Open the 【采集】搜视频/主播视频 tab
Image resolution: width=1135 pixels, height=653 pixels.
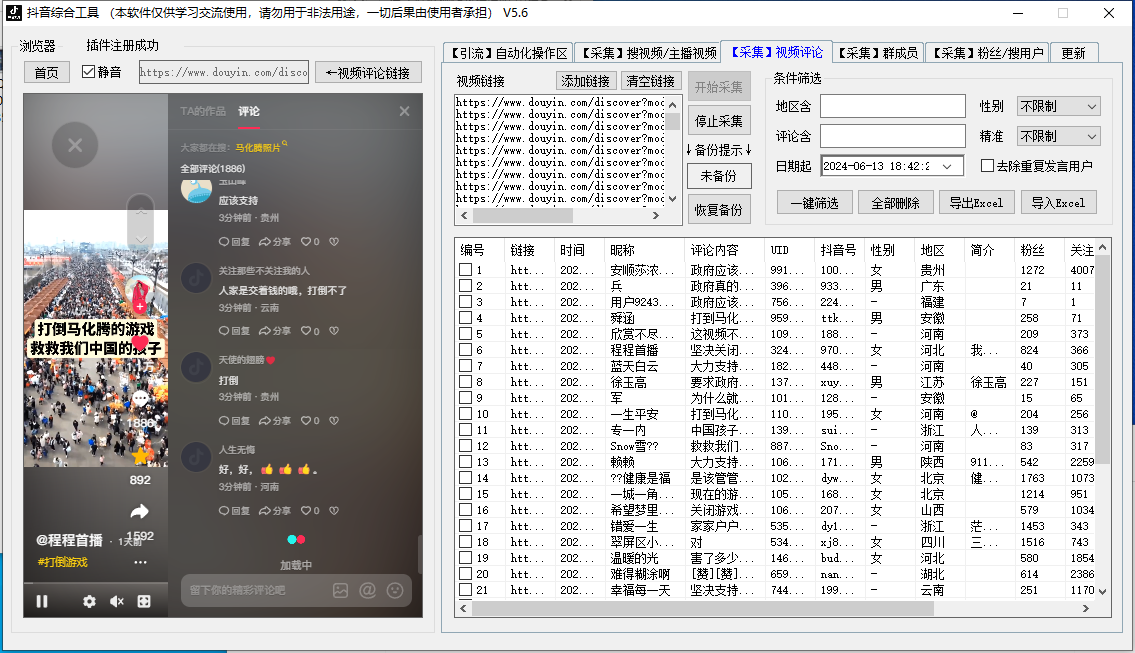(649, 53)
